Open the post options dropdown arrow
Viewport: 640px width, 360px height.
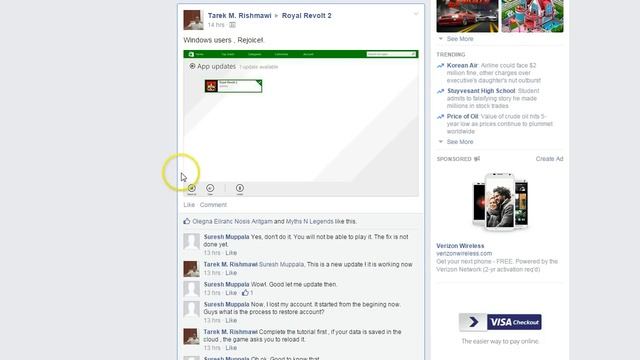pos(416,14)
